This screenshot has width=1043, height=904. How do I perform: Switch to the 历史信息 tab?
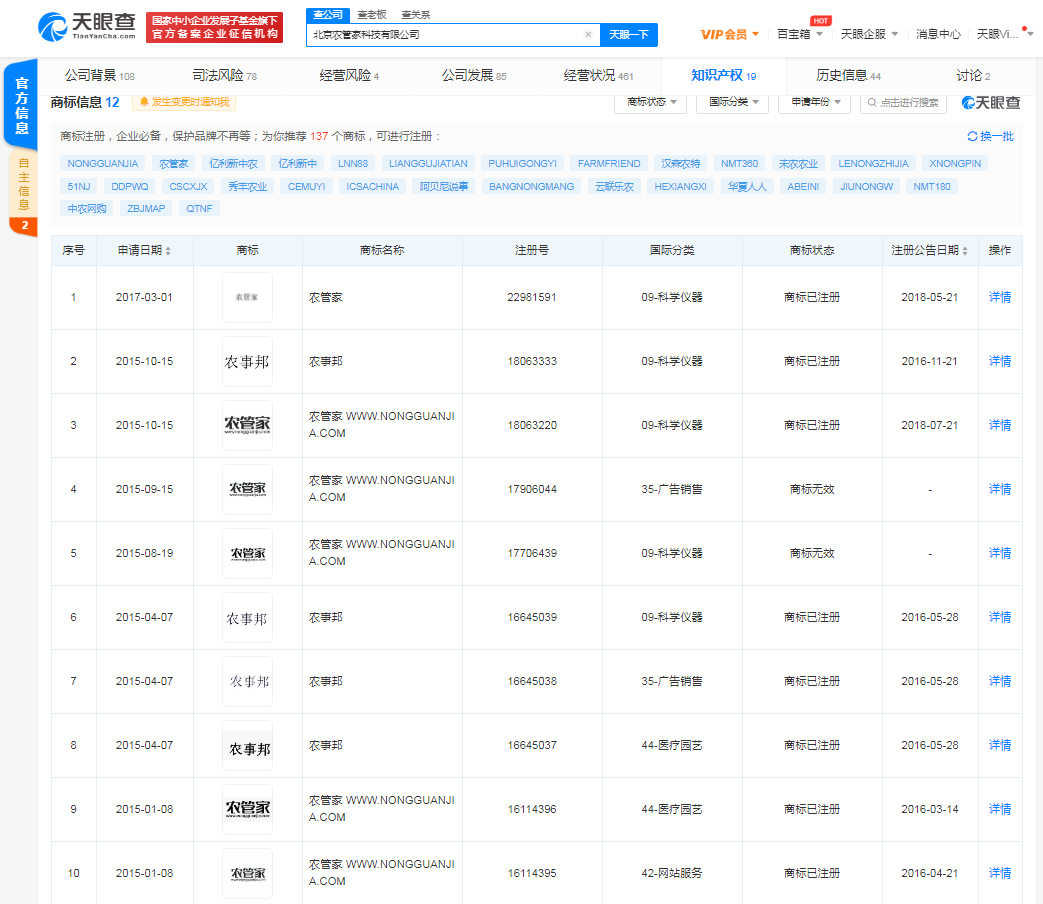click(x=849, y=76)
